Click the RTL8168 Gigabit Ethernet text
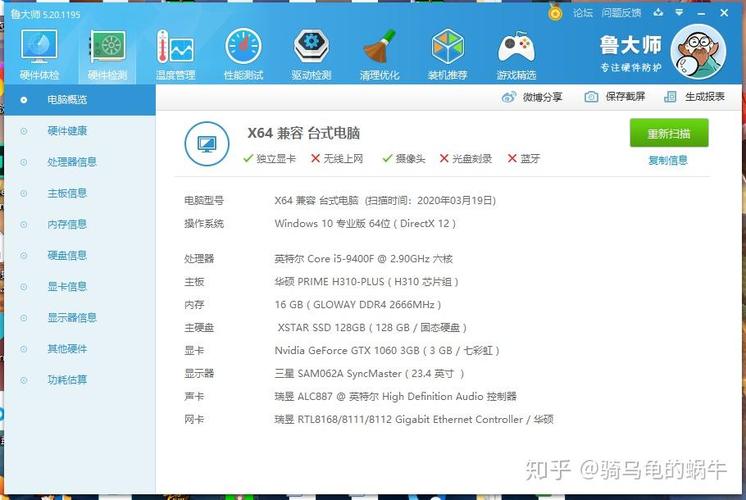The image size is (746, 500). 414,420
